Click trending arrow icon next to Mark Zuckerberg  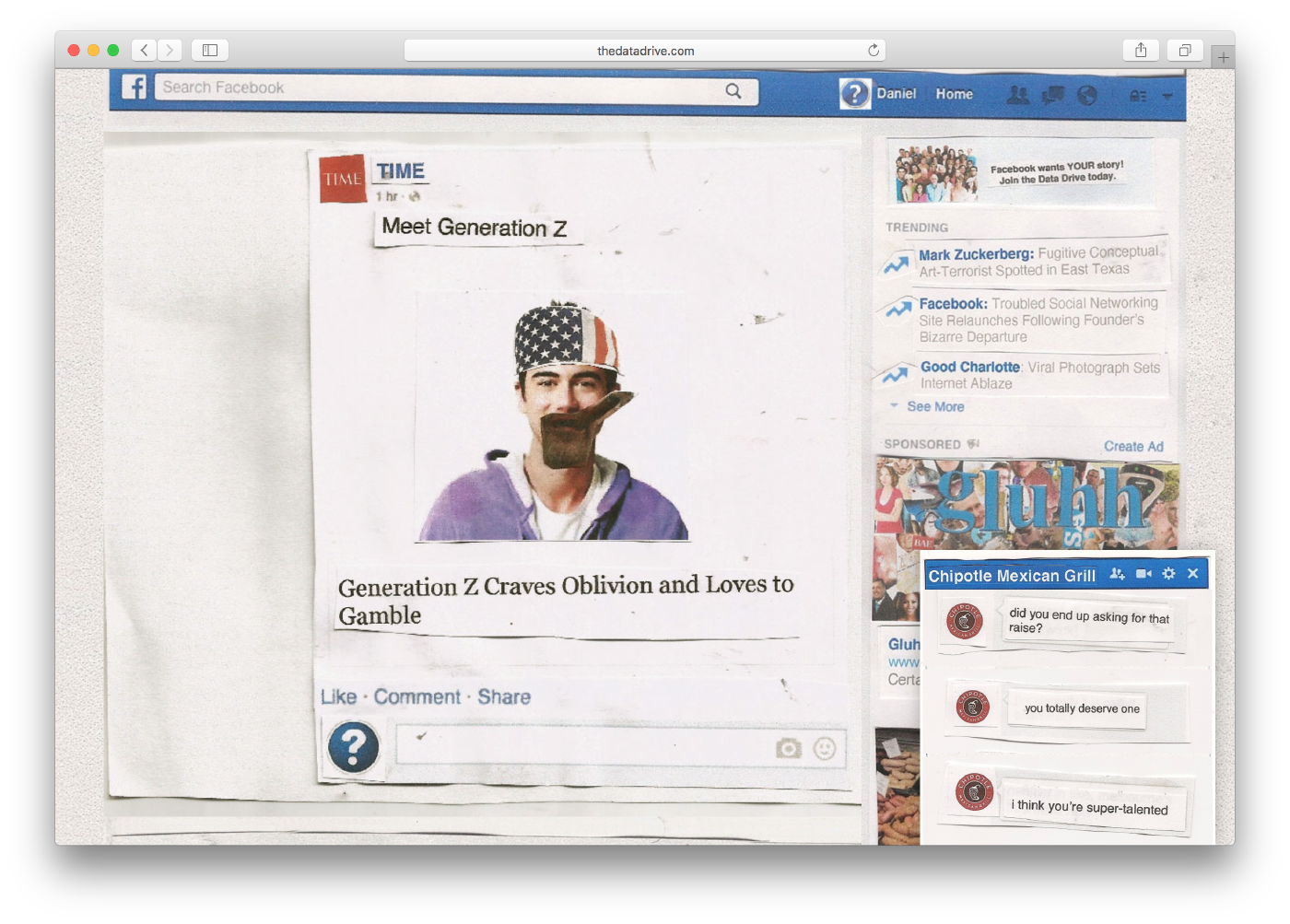click(896, 264)
